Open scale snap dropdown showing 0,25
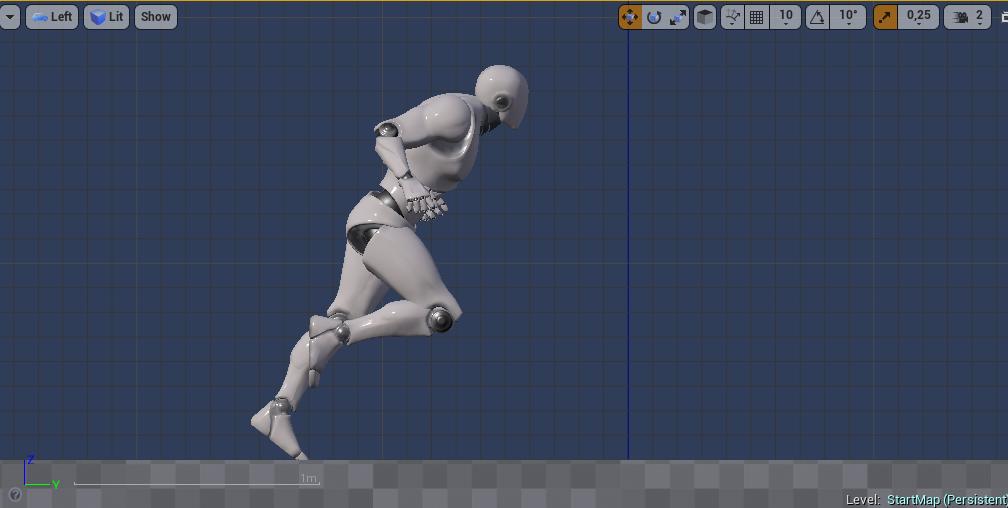Image resolution: width=1008 pixels, height=508 pixels. pyautogui.click(x=919, y=17)
